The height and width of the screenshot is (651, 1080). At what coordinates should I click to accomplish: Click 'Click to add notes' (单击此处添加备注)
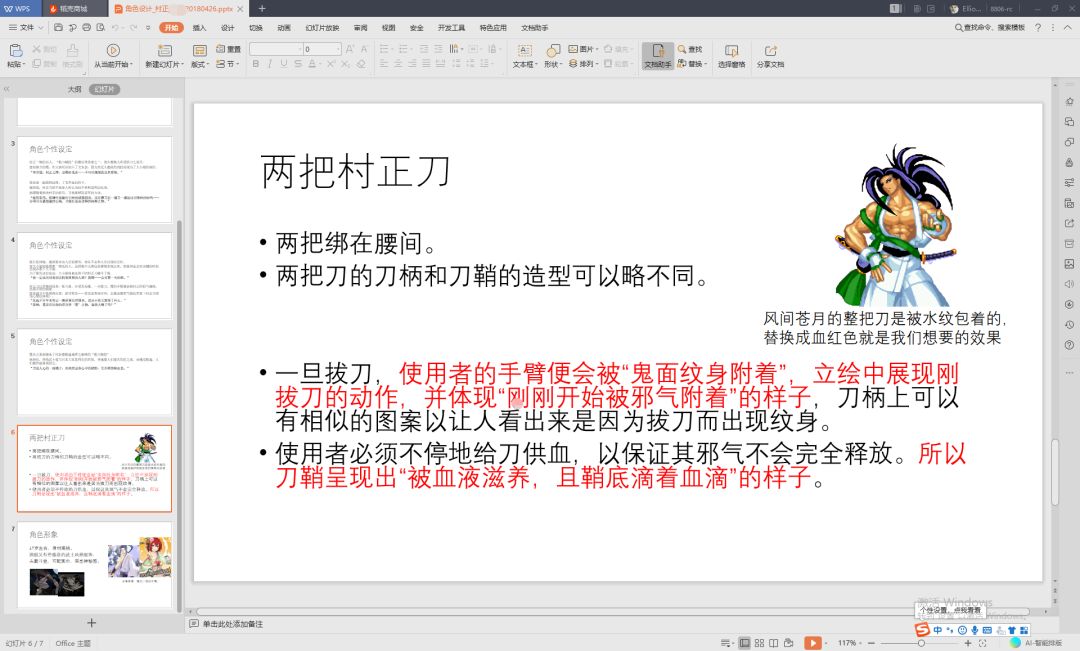[x=233, y=624]
